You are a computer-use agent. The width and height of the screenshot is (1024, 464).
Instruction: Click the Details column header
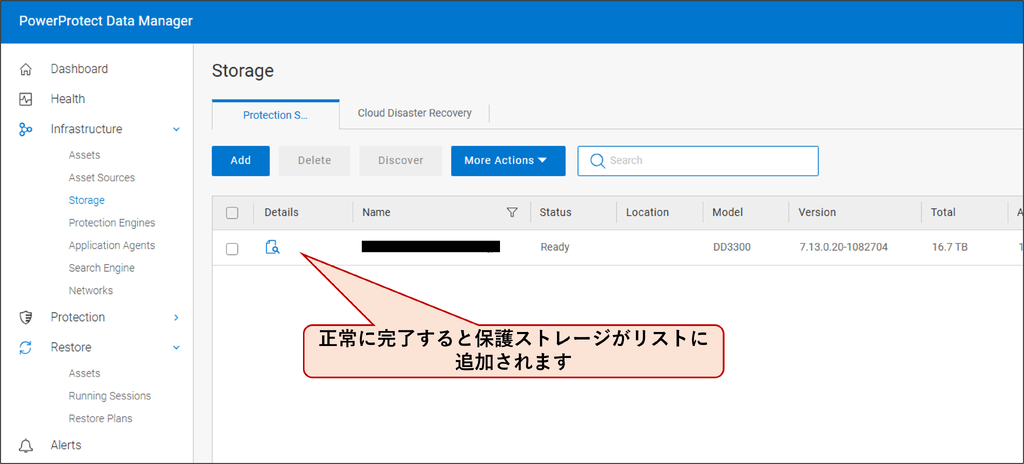tap(281, 212)
